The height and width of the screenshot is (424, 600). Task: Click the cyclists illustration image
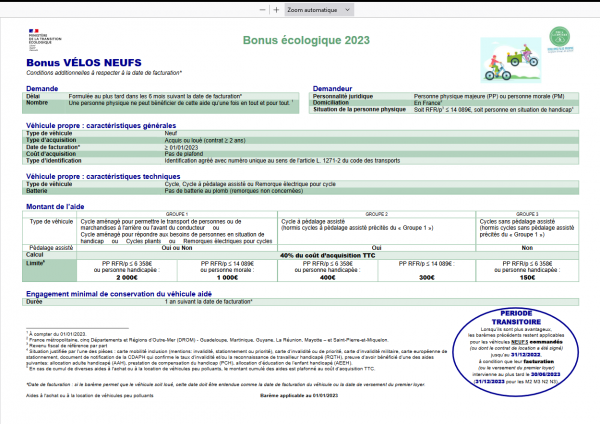click(x=511, y=60)
